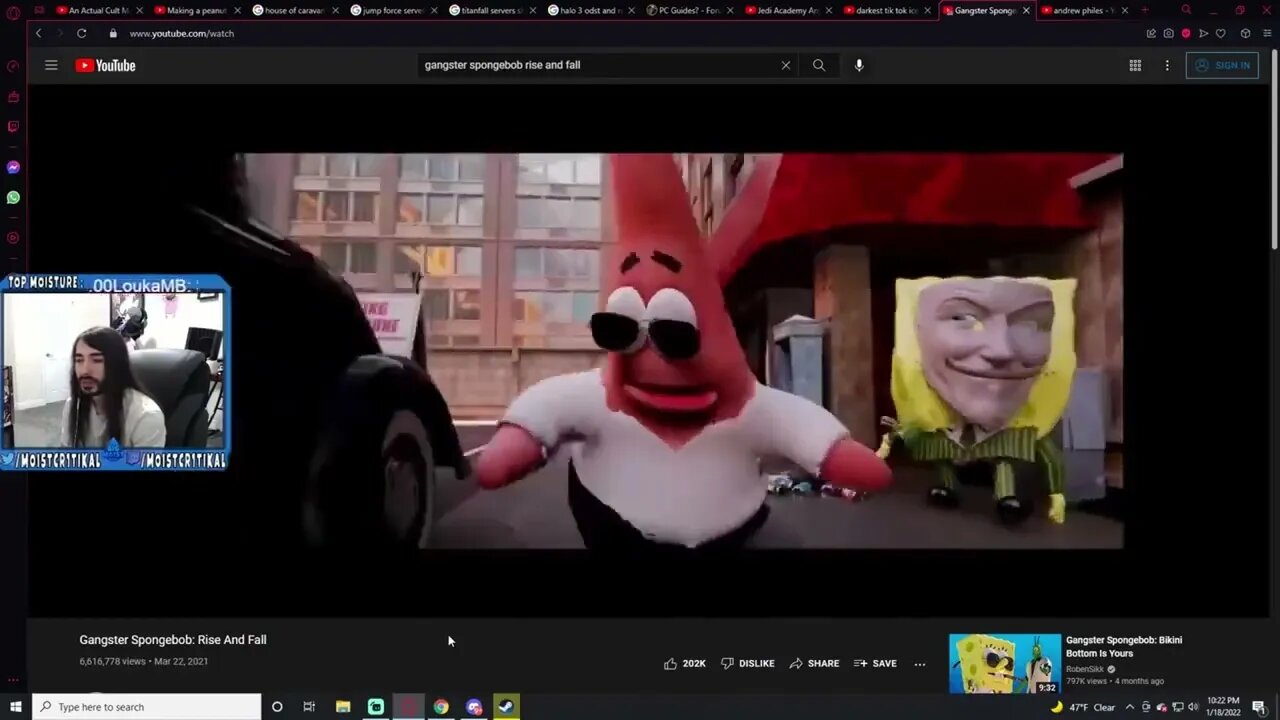Open a new browser tab

[1144, 10]
